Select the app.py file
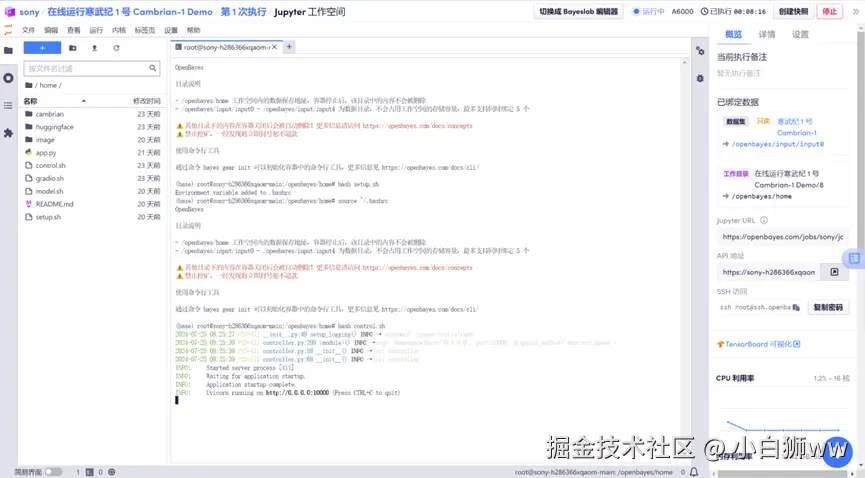Screen dimensions: 865x478 [x=46, y=152]
